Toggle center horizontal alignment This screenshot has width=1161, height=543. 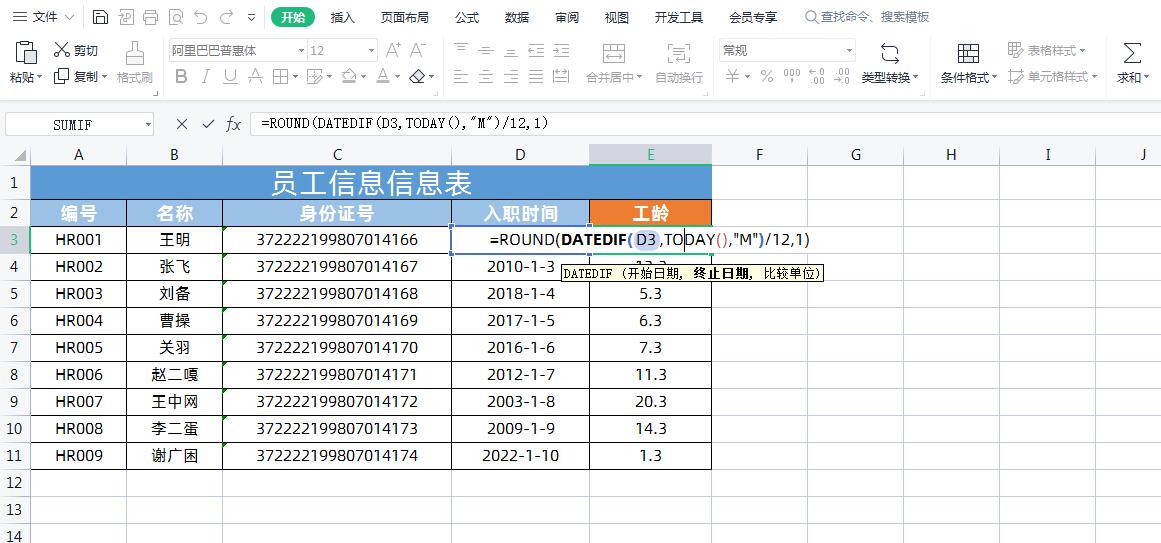point(486,76)
